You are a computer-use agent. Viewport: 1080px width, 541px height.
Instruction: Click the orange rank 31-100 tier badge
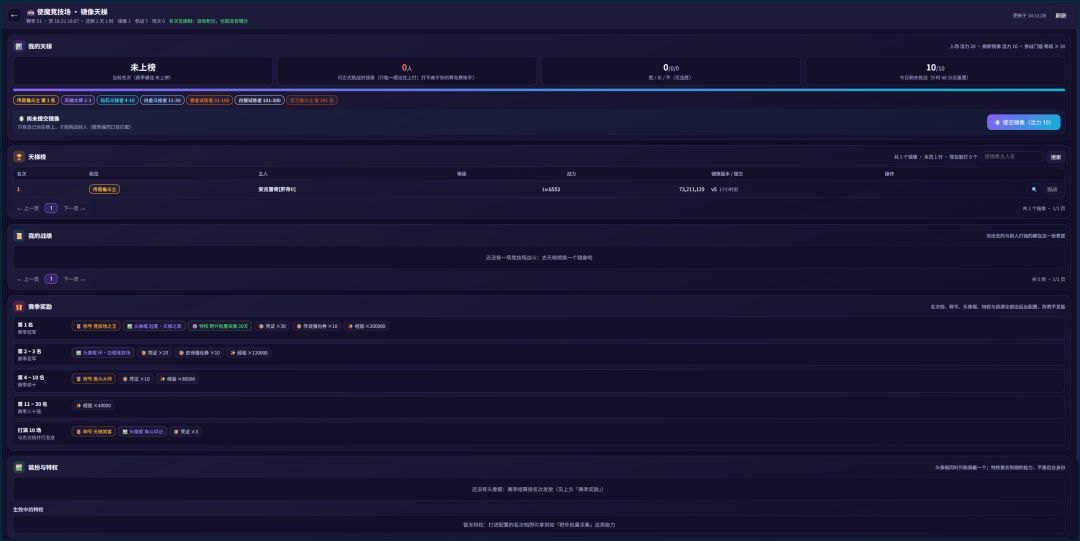[209, 100]
